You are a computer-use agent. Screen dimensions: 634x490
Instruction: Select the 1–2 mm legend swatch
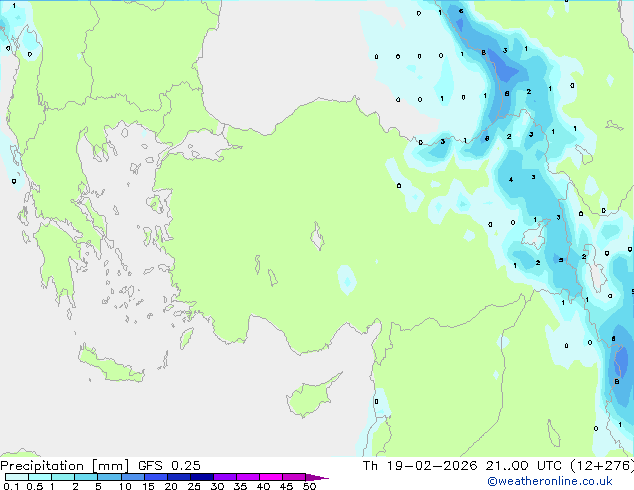(x=63, y=477)
